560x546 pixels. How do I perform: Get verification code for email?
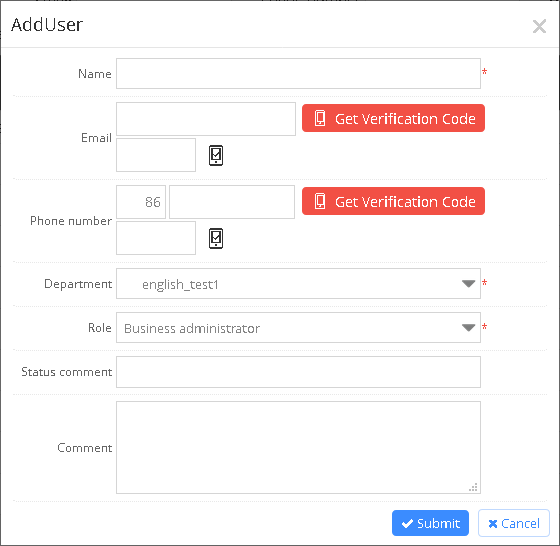(393, 118)
